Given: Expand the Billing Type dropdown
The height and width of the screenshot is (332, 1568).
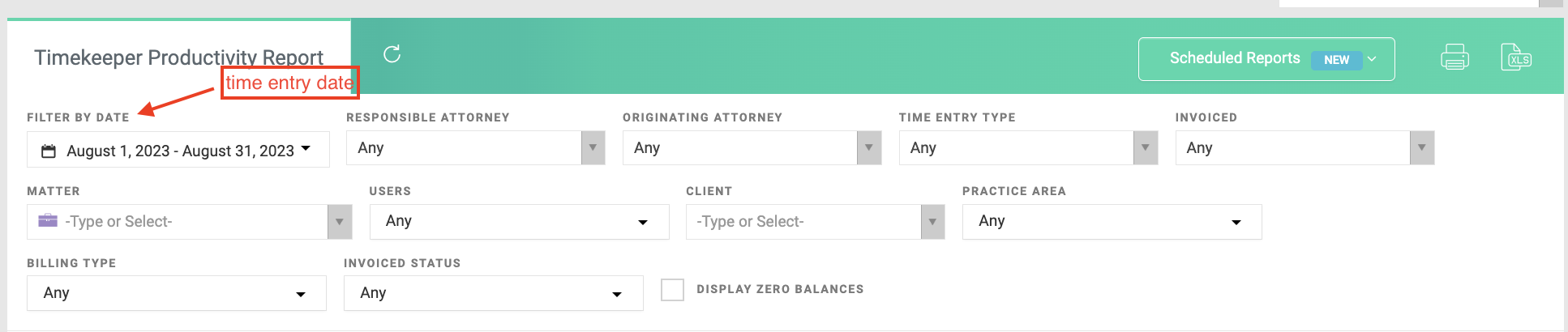Looking at the screenshot, I should [x=177, y=293].
